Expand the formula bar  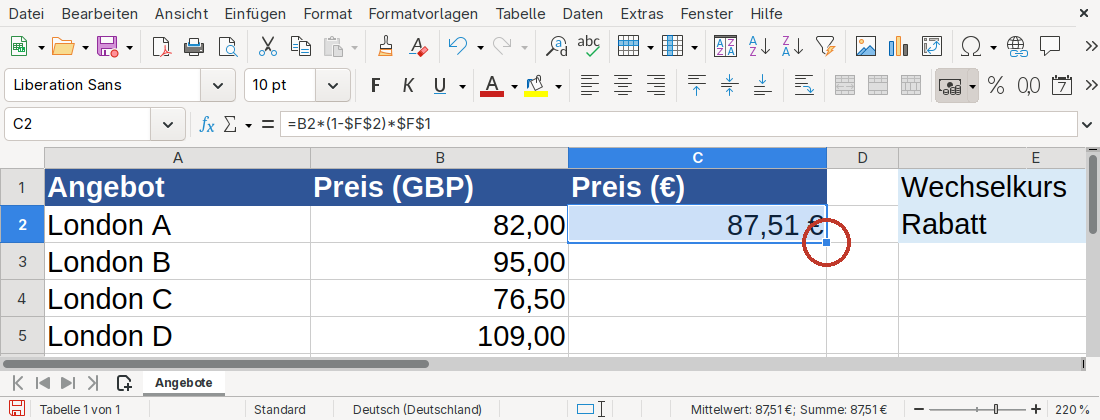coord(1087,124)
